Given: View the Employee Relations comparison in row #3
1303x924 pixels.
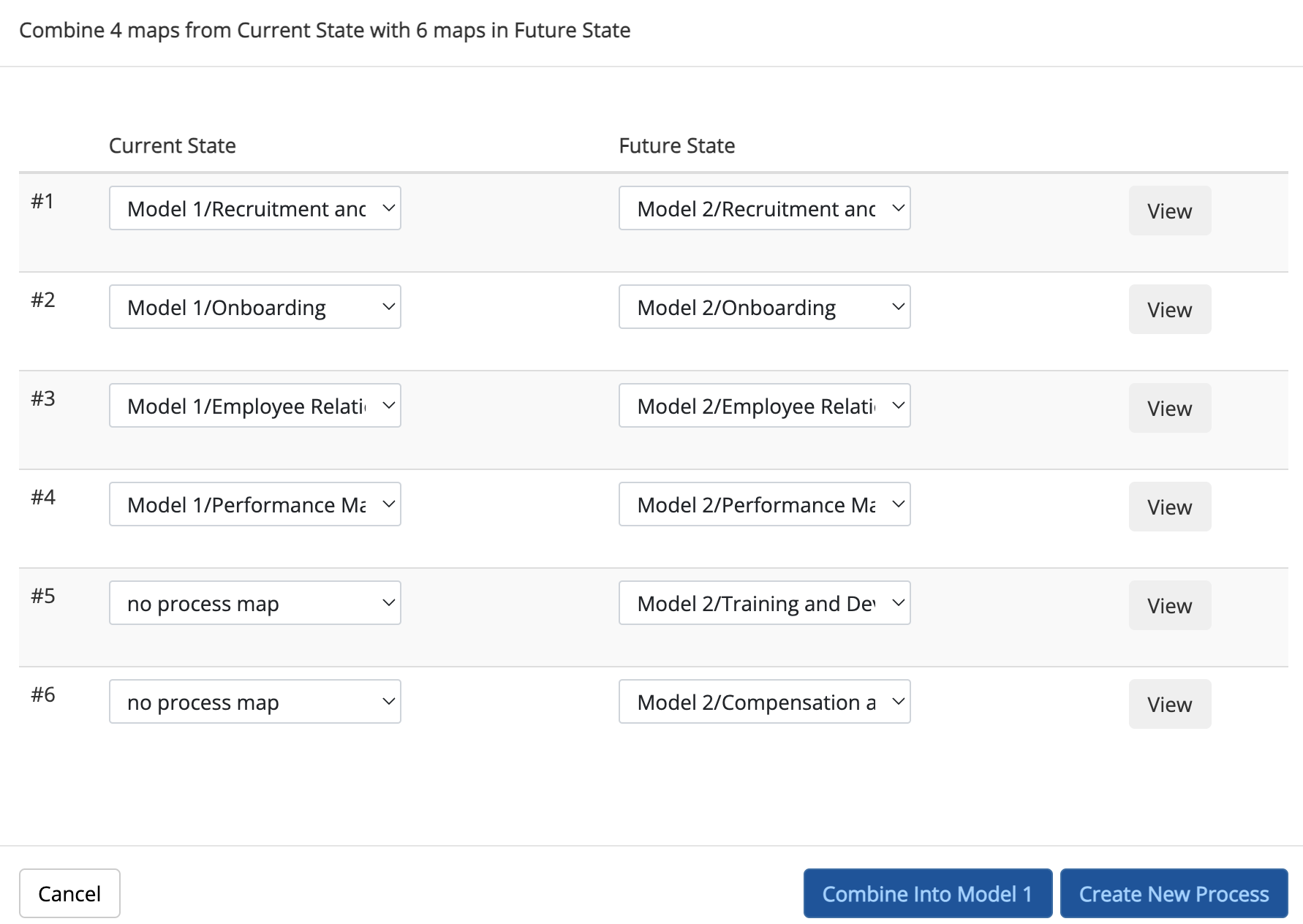Looking at the screenshot, I should (x=1169, y=409).
